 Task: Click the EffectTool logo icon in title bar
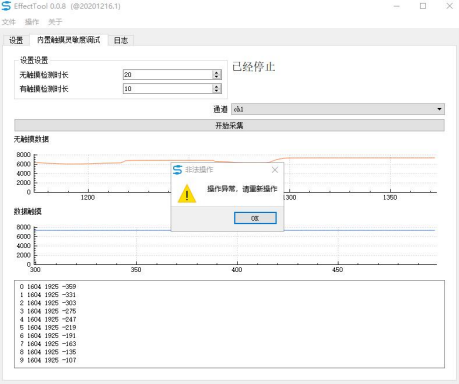6,6
